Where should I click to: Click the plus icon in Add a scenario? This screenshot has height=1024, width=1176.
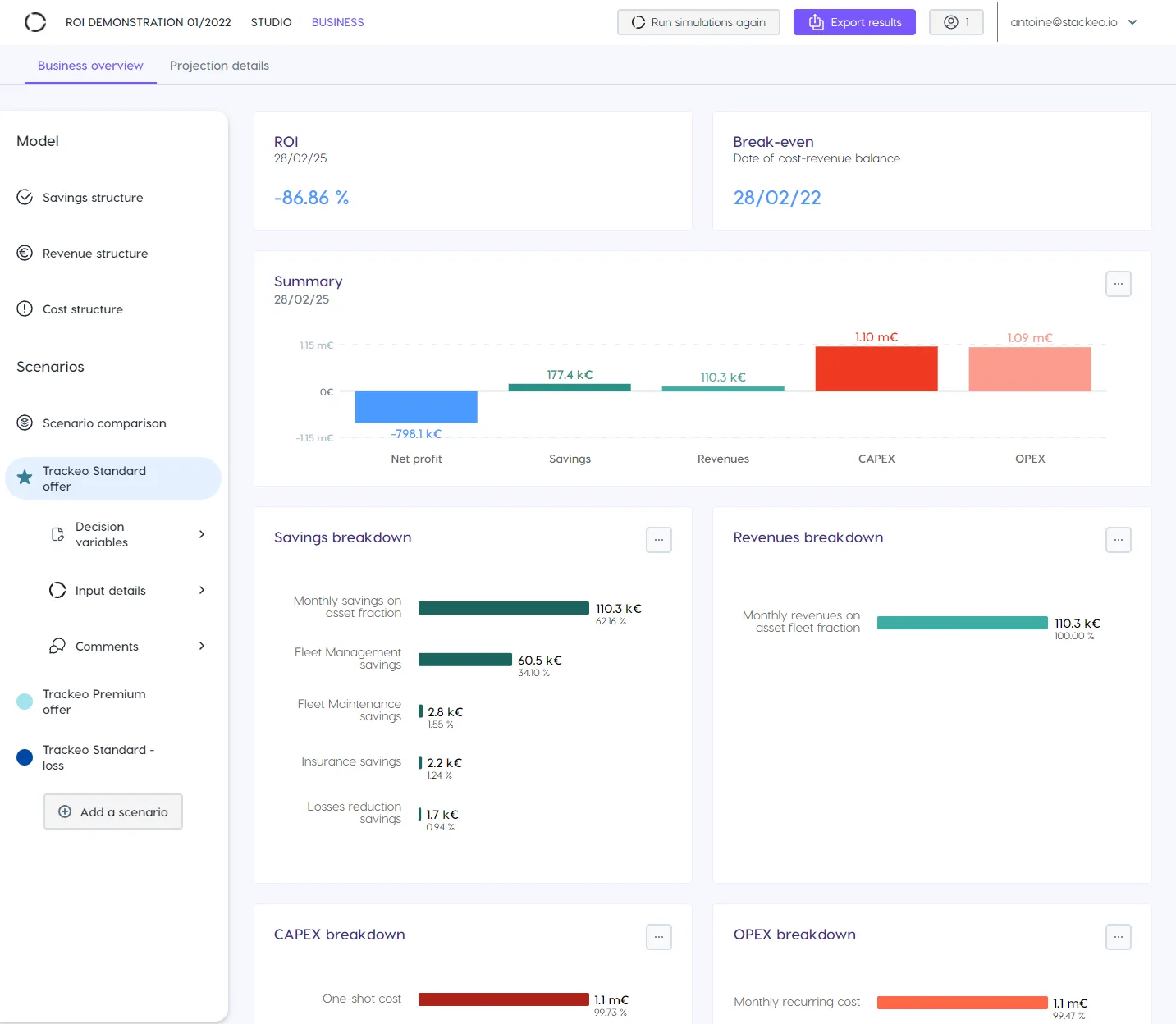pyautogui.click(x=65, y=811)
